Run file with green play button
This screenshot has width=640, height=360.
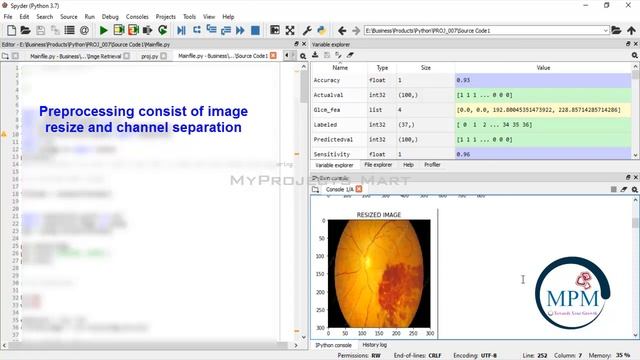click(x=104, y=30)
